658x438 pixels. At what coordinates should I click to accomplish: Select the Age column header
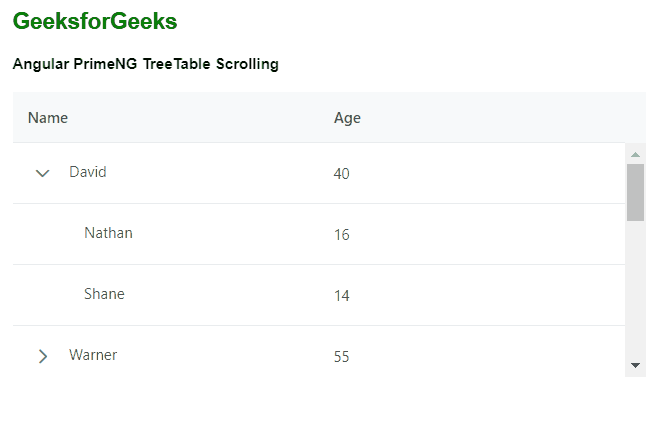[x=347, y=118]
